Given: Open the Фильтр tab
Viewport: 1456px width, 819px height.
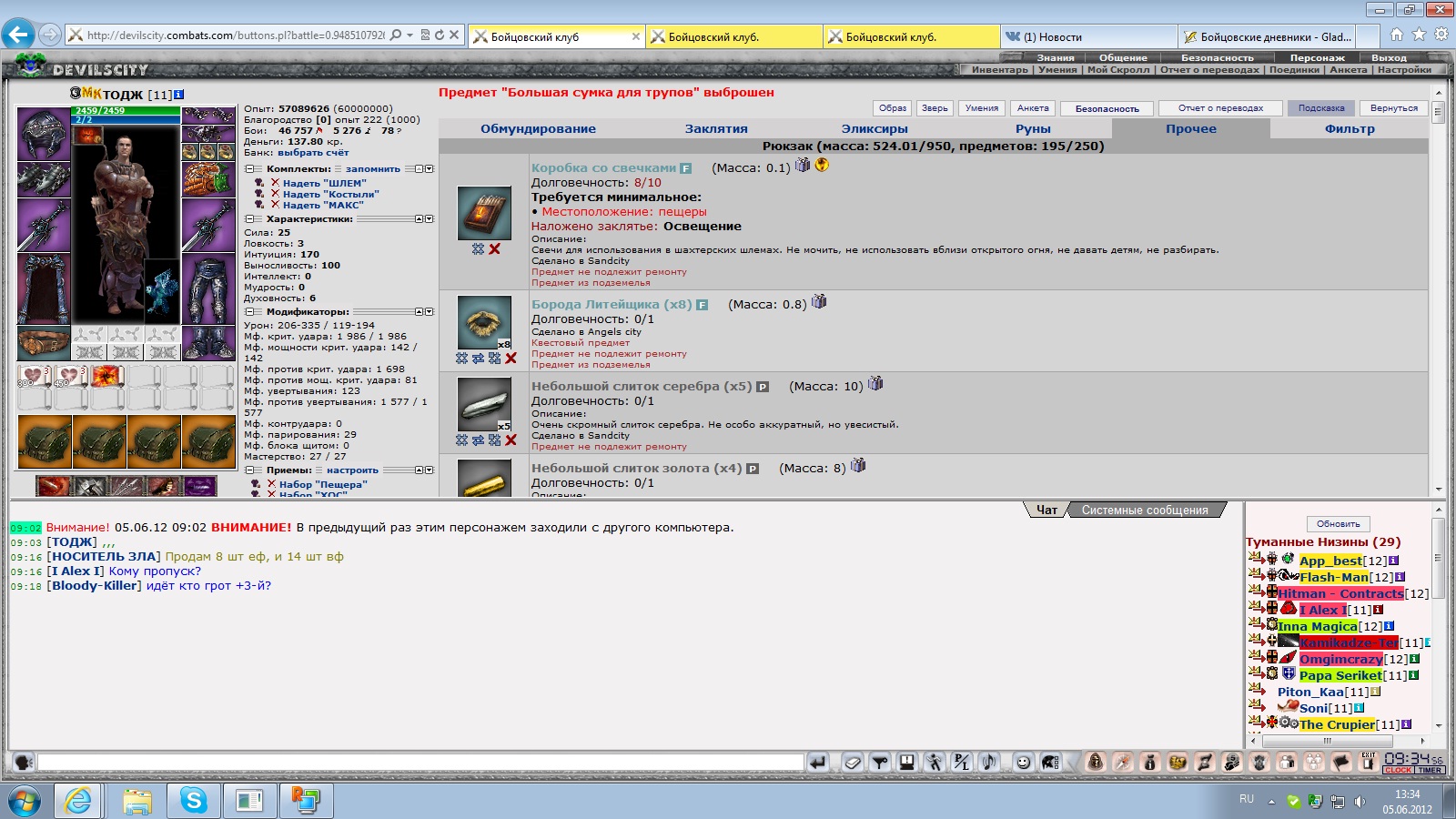Looking at the screenshot, I should tap(1350, 129).
